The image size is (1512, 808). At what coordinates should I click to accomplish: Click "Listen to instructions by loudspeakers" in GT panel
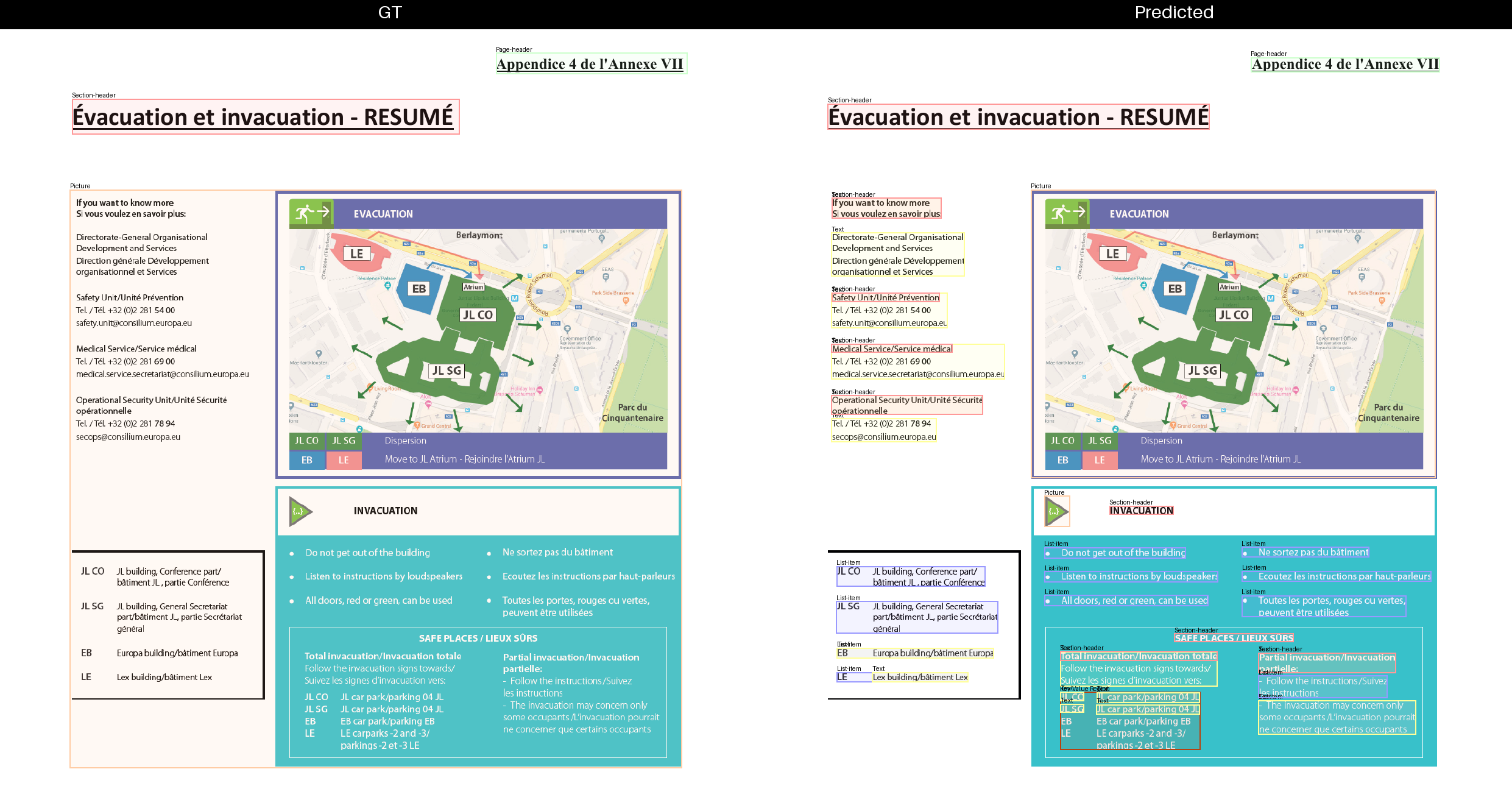pos(384,576)
